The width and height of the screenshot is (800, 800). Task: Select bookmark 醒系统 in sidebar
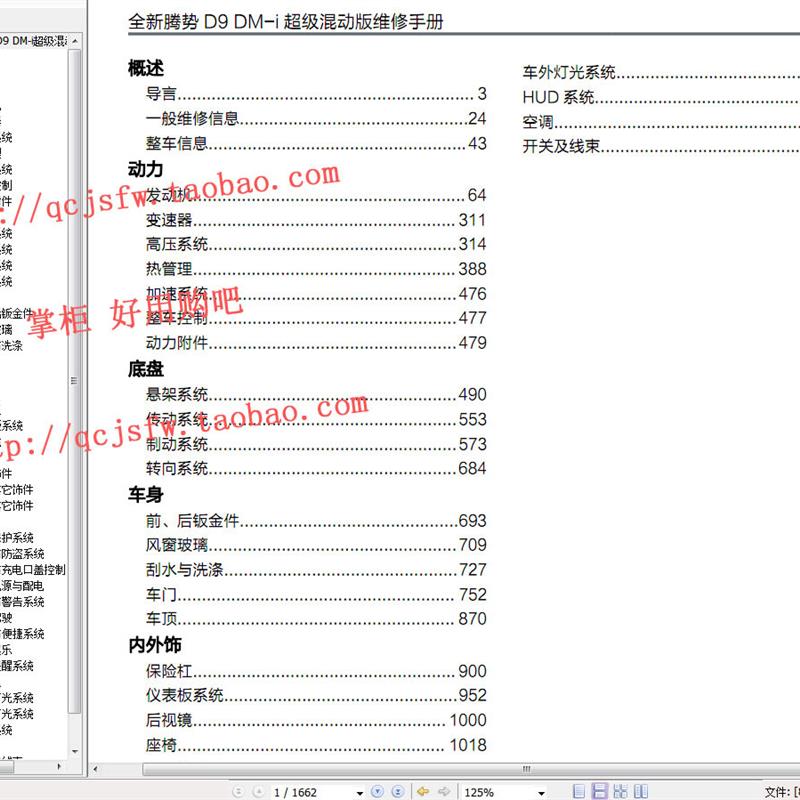pos(17,666)
